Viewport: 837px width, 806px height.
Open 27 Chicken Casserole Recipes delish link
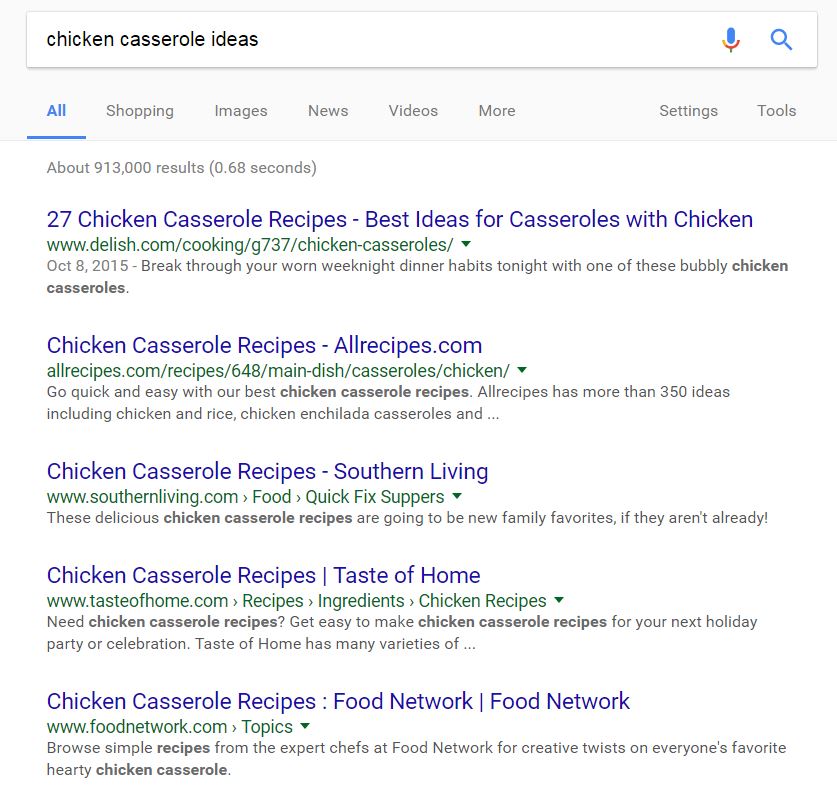click(400, 219)
